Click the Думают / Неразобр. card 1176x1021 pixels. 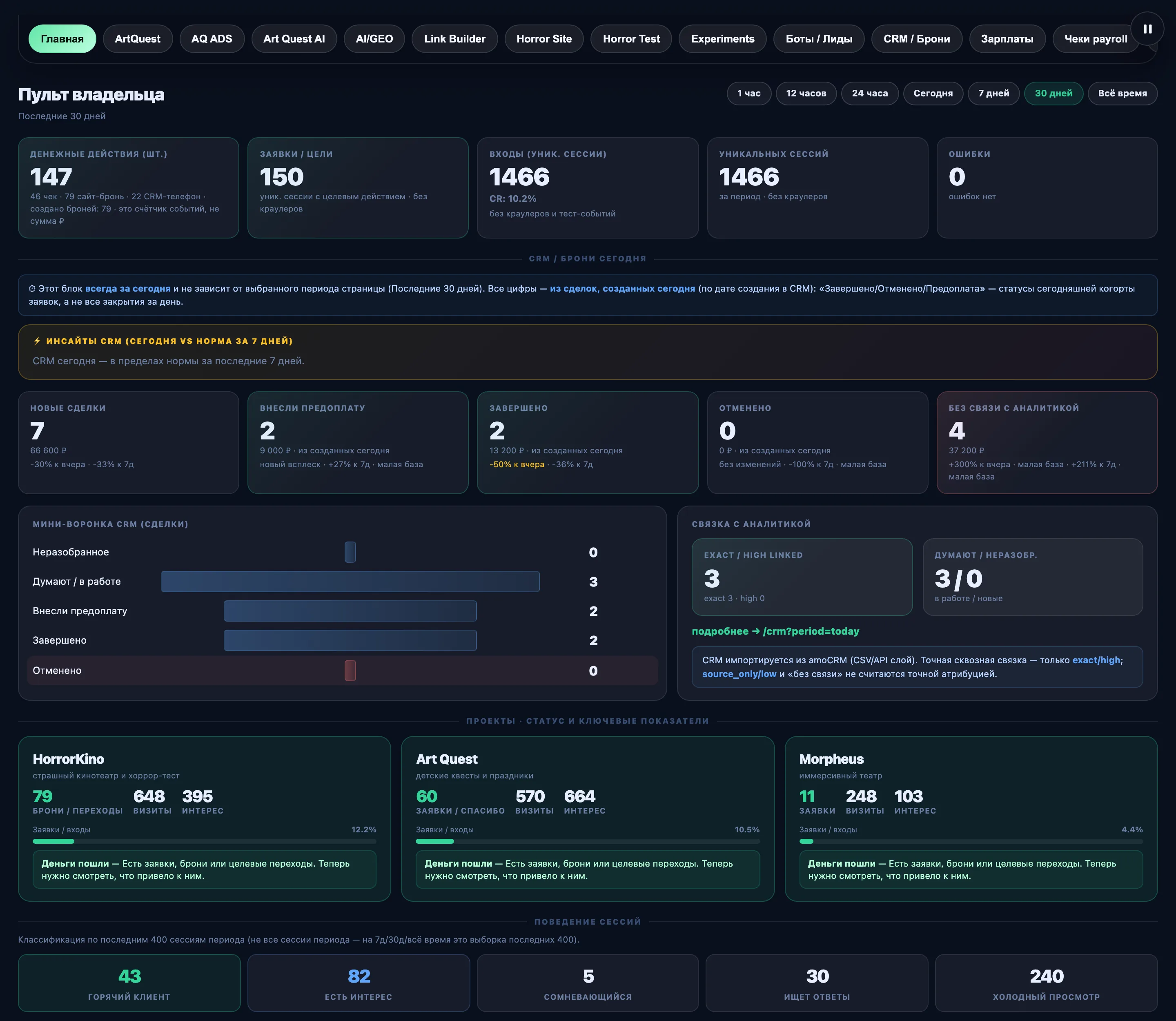(x=1032, y=577)
